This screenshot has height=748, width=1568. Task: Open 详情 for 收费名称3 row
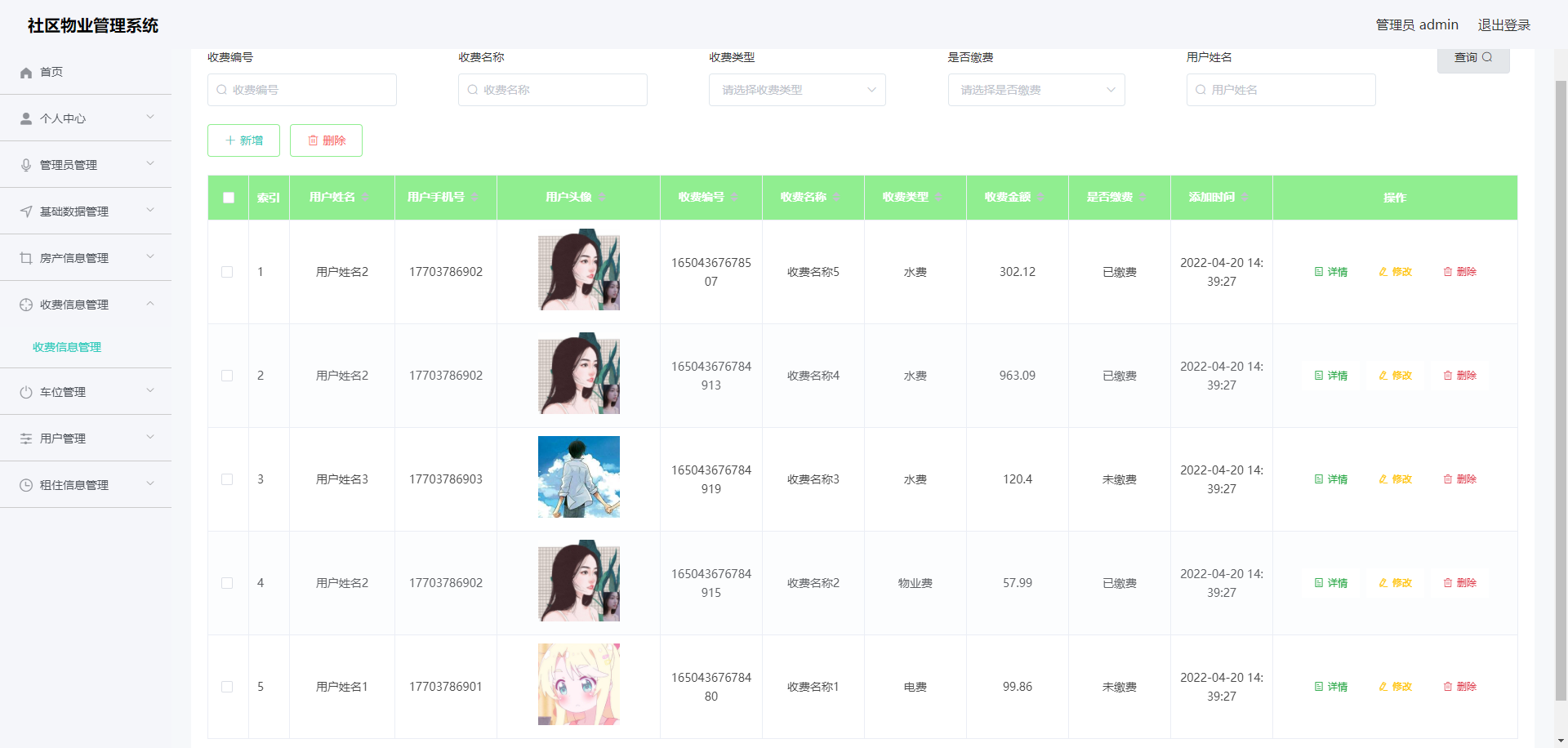point(1331,479)
